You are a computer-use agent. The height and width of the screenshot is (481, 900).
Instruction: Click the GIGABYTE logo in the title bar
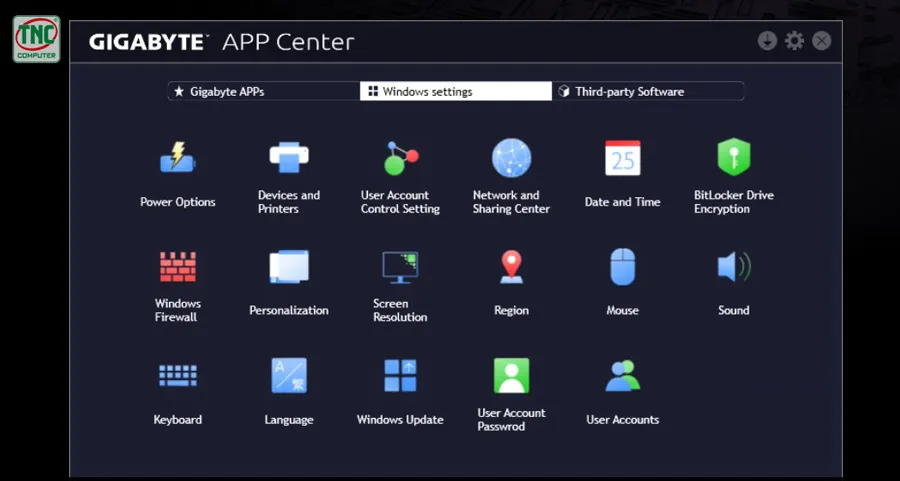click(149, 42)
